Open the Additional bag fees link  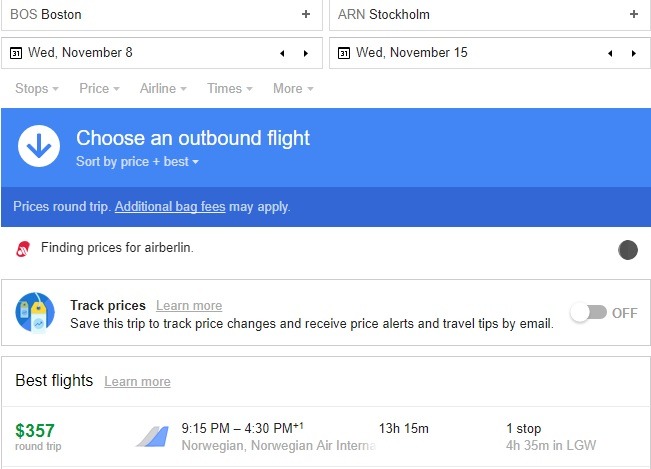point(171,207)
